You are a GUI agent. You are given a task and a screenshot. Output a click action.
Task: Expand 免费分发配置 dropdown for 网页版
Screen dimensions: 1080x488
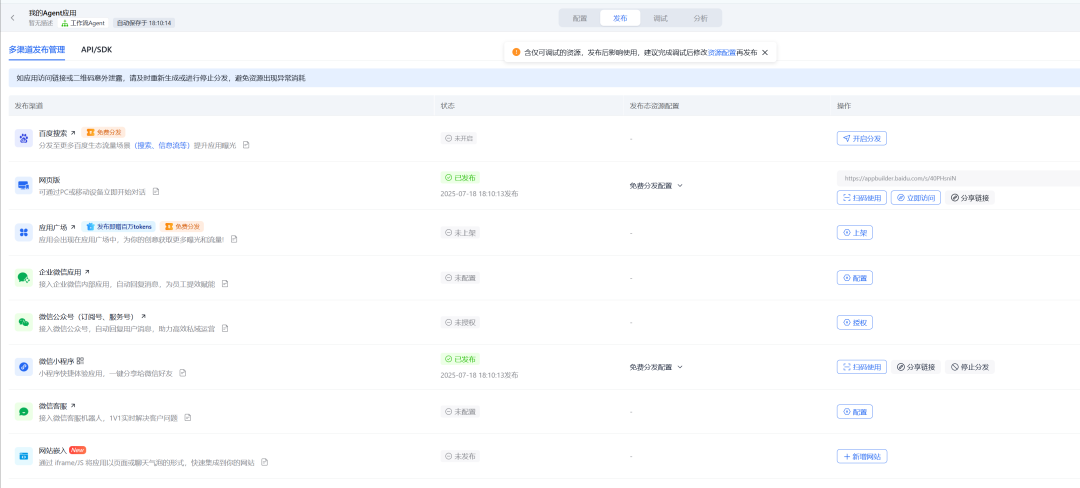click(680, 186)
